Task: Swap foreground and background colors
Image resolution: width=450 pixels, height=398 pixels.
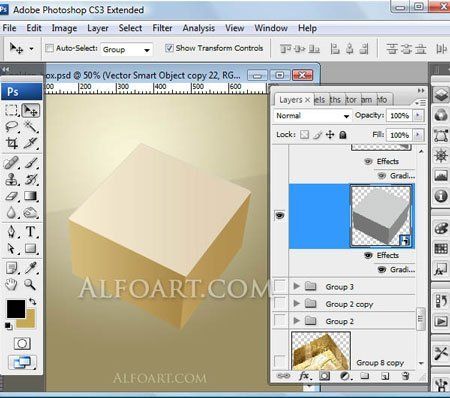Action: (32, 301)
